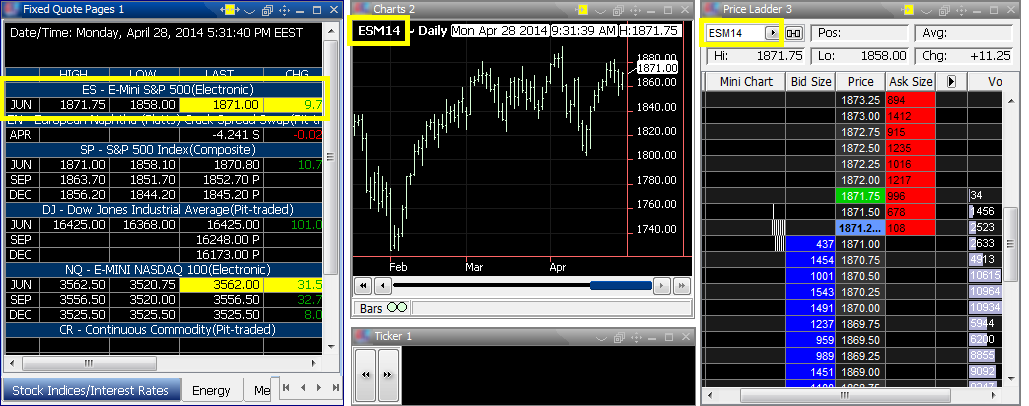This screenshot has width=1029, height=406.
Task: Switch to the Energy tab
Action: pyautogui.click(x=211, y=390)
